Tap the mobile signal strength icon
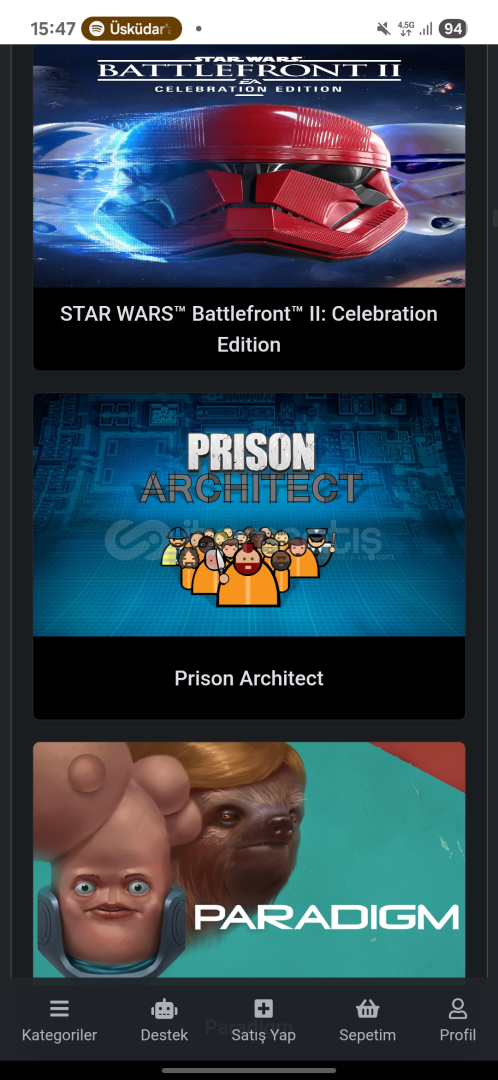Screen dimensions: 498x1080 pos(426,29)
